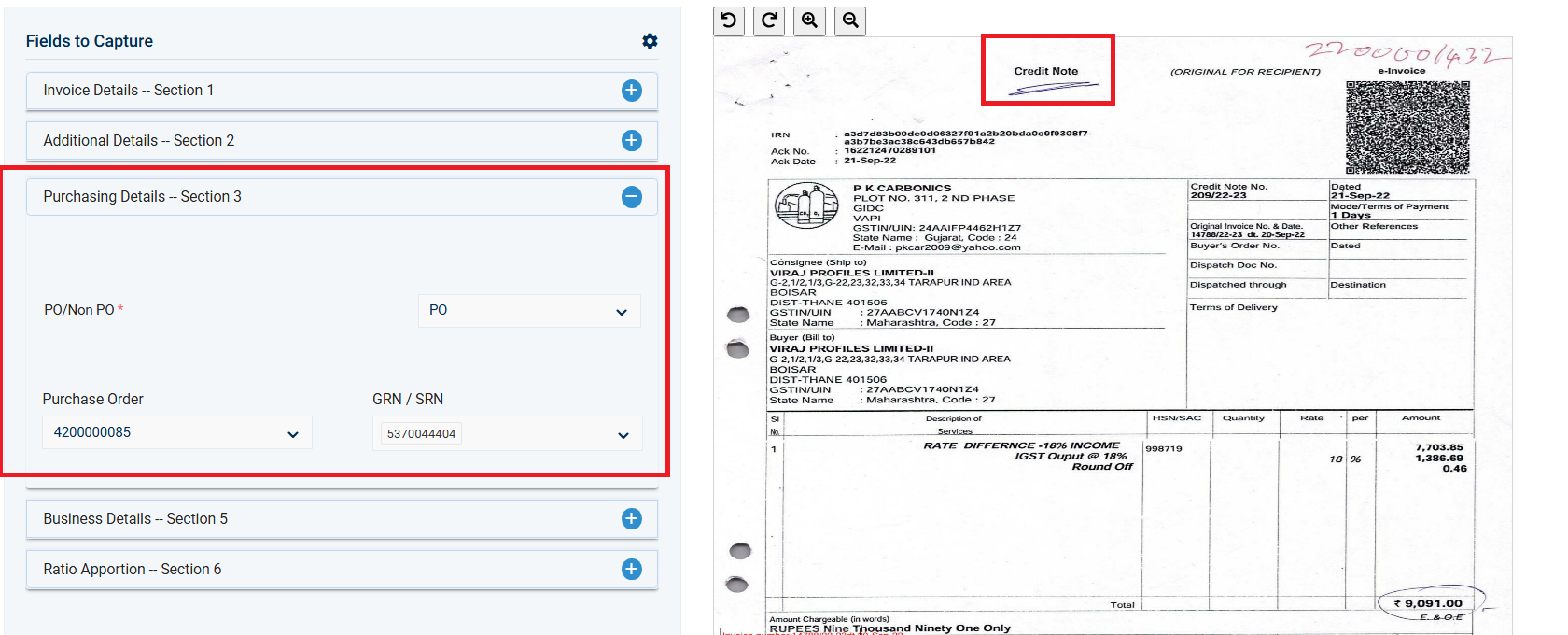
Task: Click the supplier GSTIN 24AAIFP4462H1Z7
Action: click(x=970, y=228)
